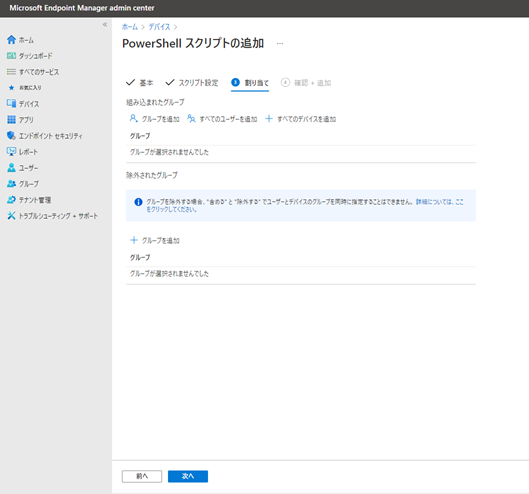
Task: Open ダッシュボード menu item
Action: 35,56
